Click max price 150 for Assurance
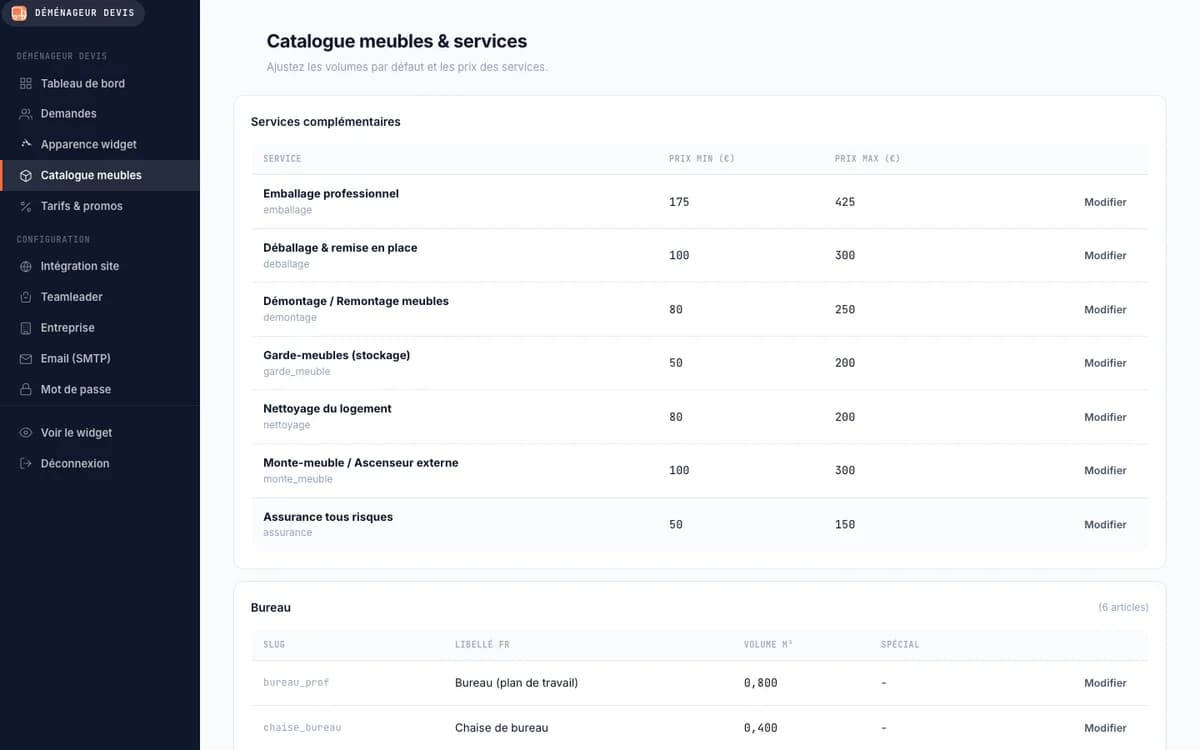 pyautogui.click(x=845, y=525)
